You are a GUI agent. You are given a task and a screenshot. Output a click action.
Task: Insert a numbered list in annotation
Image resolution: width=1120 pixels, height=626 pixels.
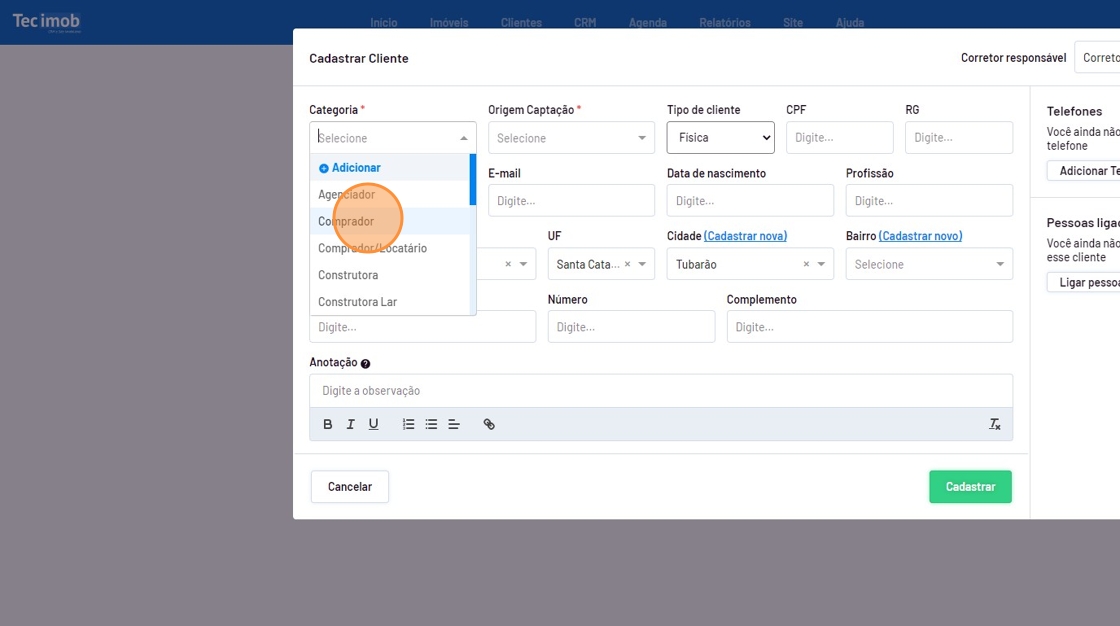click(408, 424)
